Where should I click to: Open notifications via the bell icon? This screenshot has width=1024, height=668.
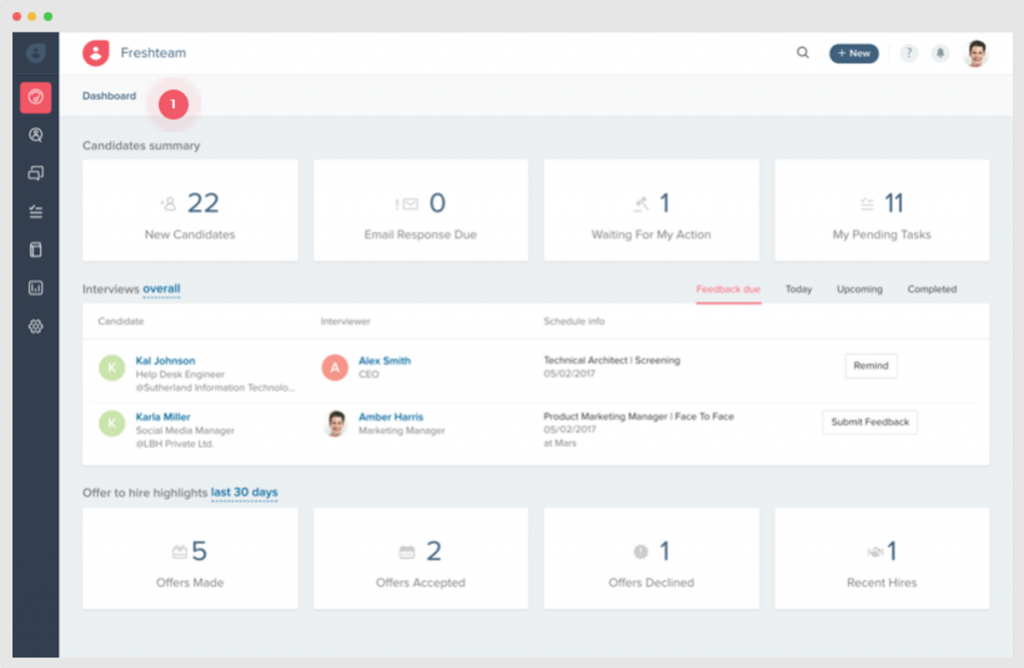pos(940,53)
